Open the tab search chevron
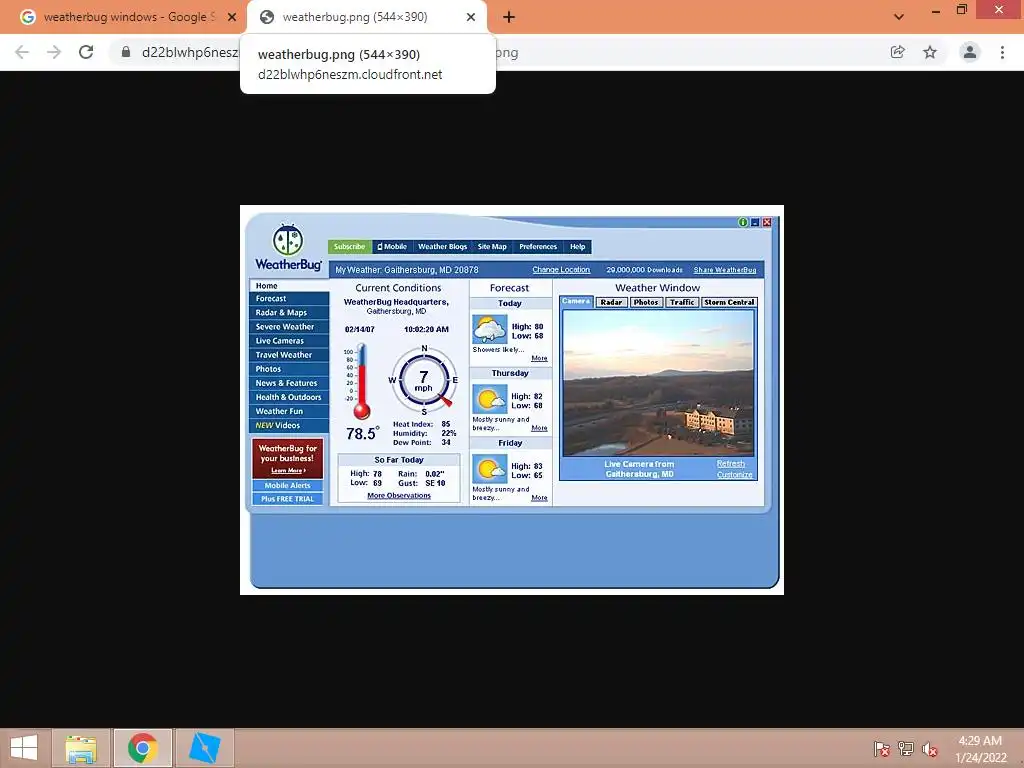1024x768 pixels. point(899,17)
